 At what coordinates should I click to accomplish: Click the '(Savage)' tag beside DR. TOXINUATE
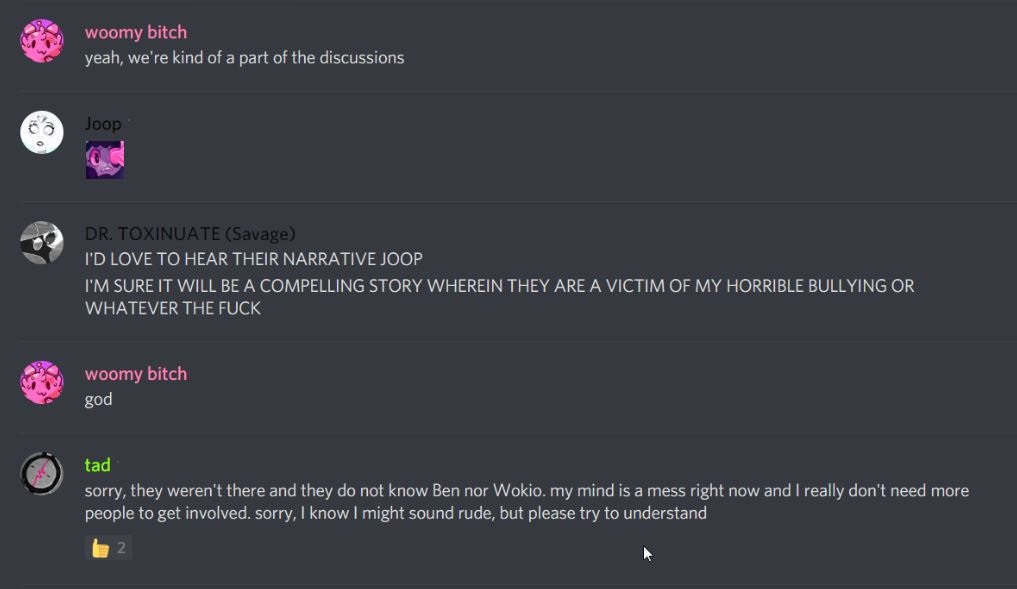pos(260,234)
